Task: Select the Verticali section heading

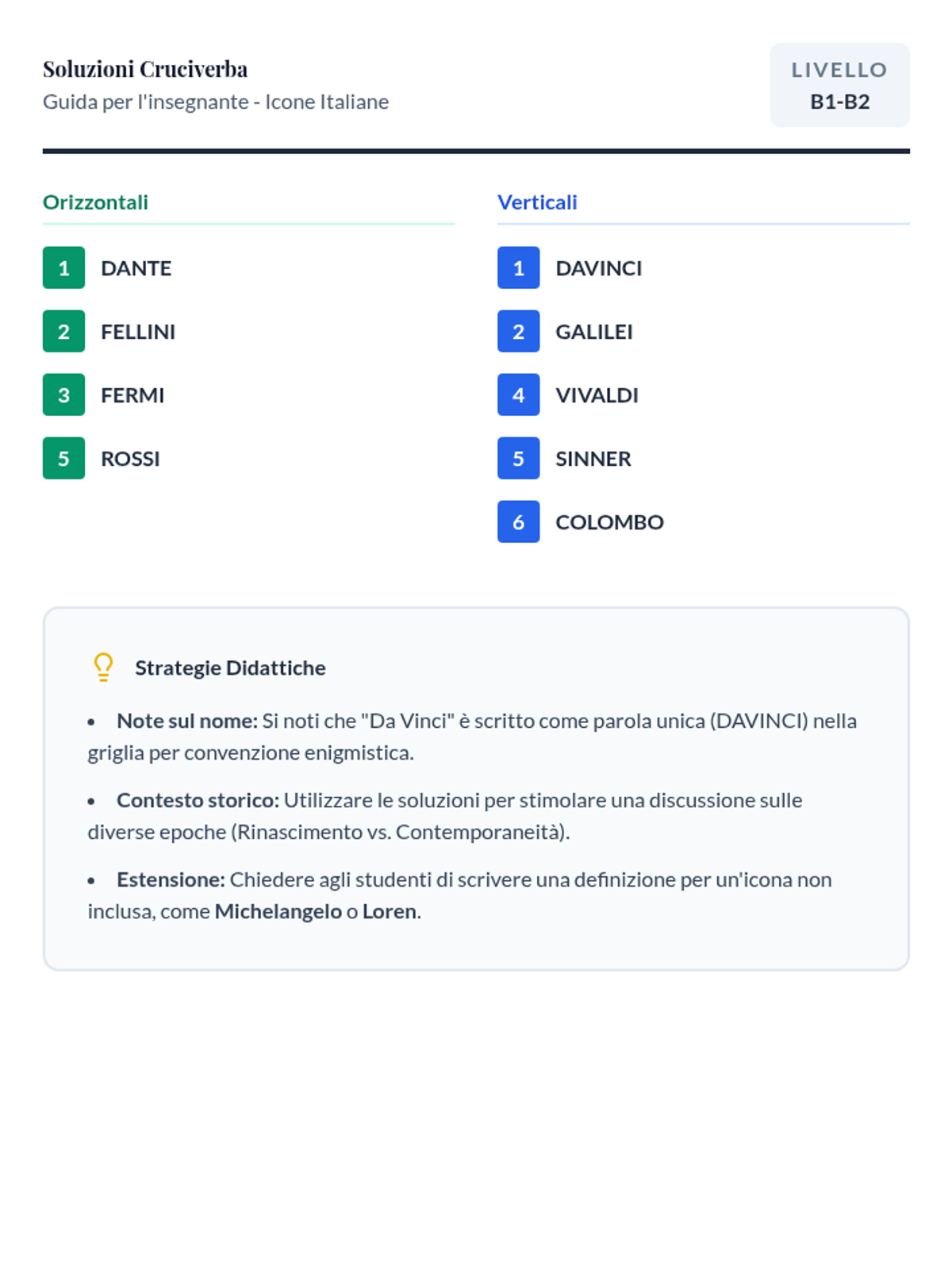Action: [x=537, y=202]
